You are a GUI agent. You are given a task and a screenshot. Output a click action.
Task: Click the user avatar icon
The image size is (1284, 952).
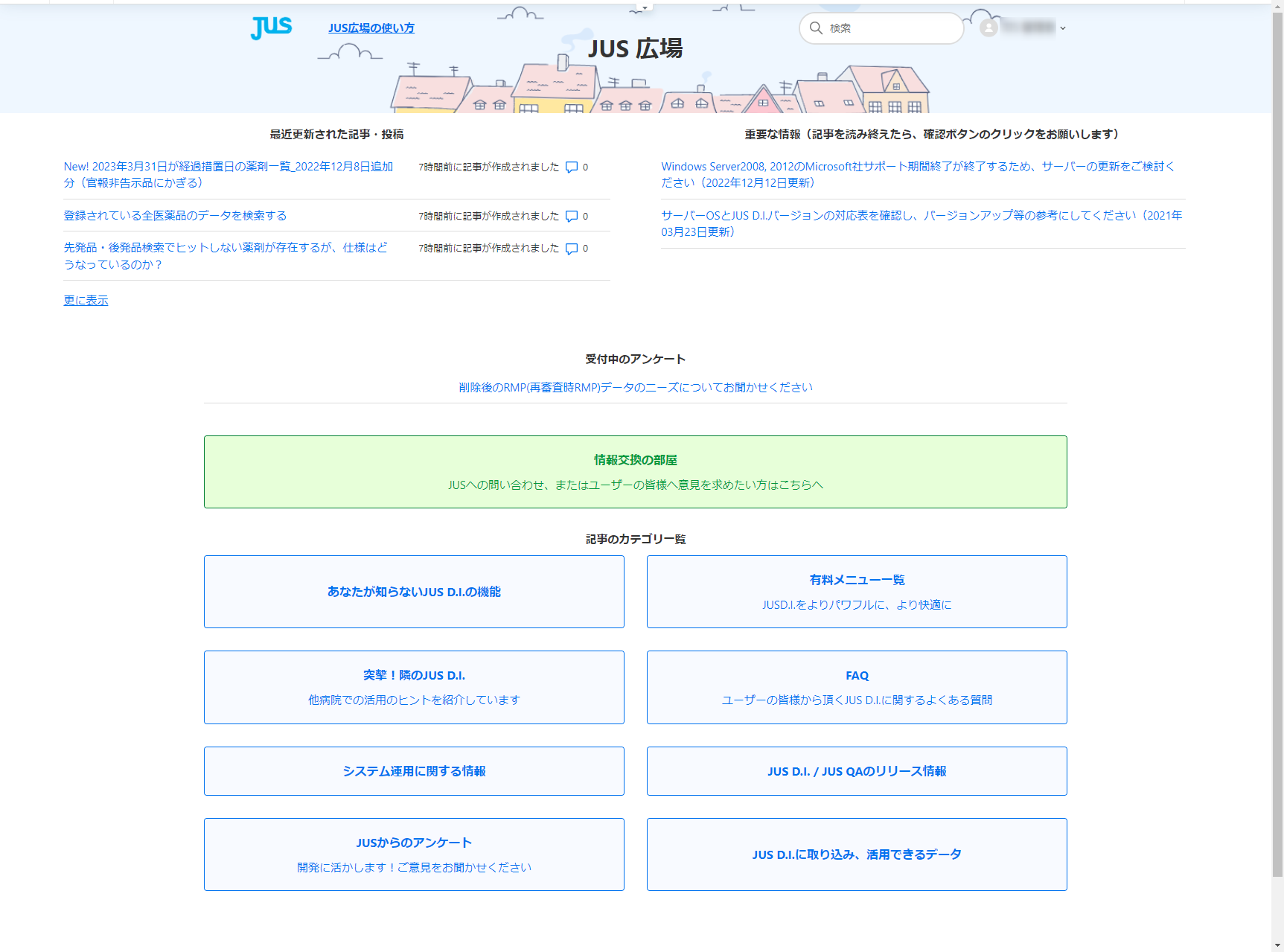(x=988, y=28)
